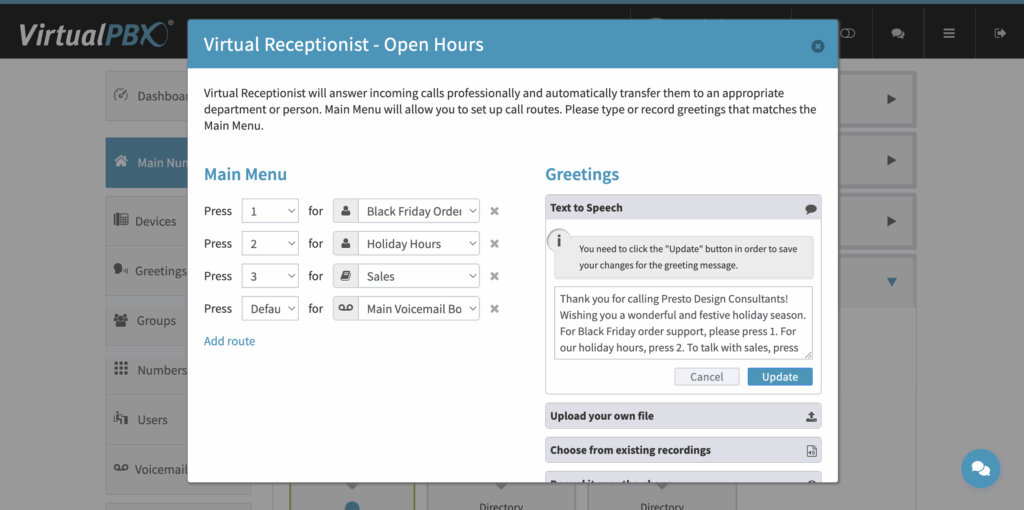Click the Greetings speaking head icon
The width and height of the screenshot is (1024, 510).
pos(121,269)
